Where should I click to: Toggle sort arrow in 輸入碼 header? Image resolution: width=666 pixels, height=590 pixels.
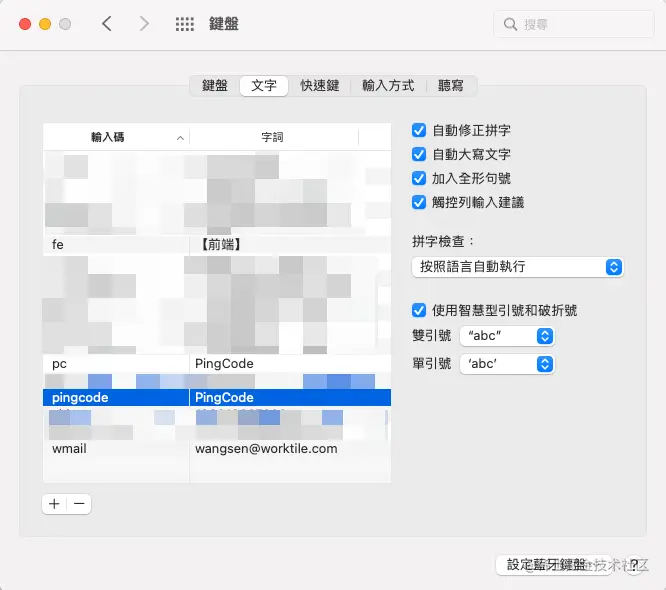pos(180,138)
